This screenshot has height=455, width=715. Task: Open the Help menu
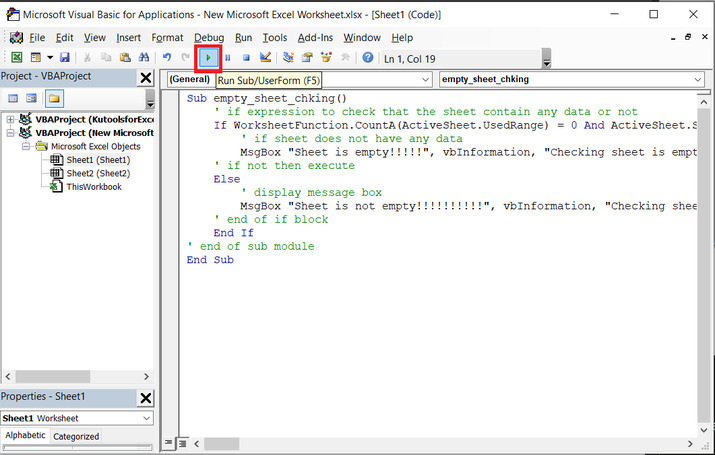(x=402, y=38)
